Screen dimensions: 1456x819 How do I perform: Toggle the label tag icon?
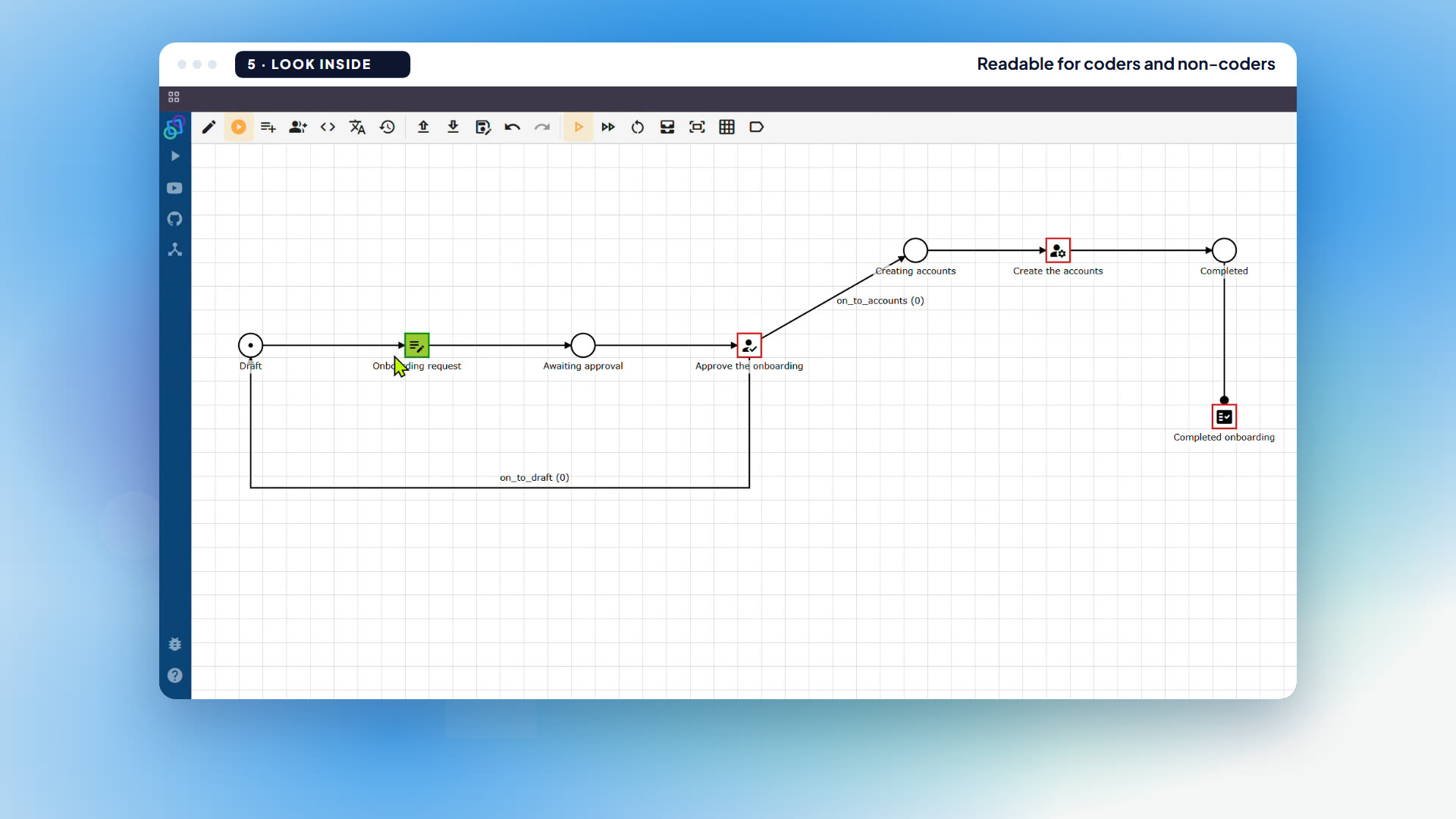[x=756, y=127]
